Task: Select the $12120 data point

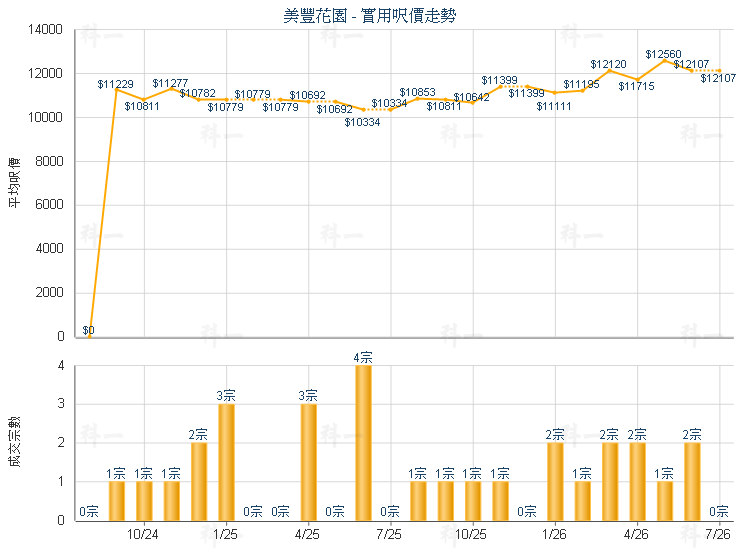Action: click(x=610, y=70)
